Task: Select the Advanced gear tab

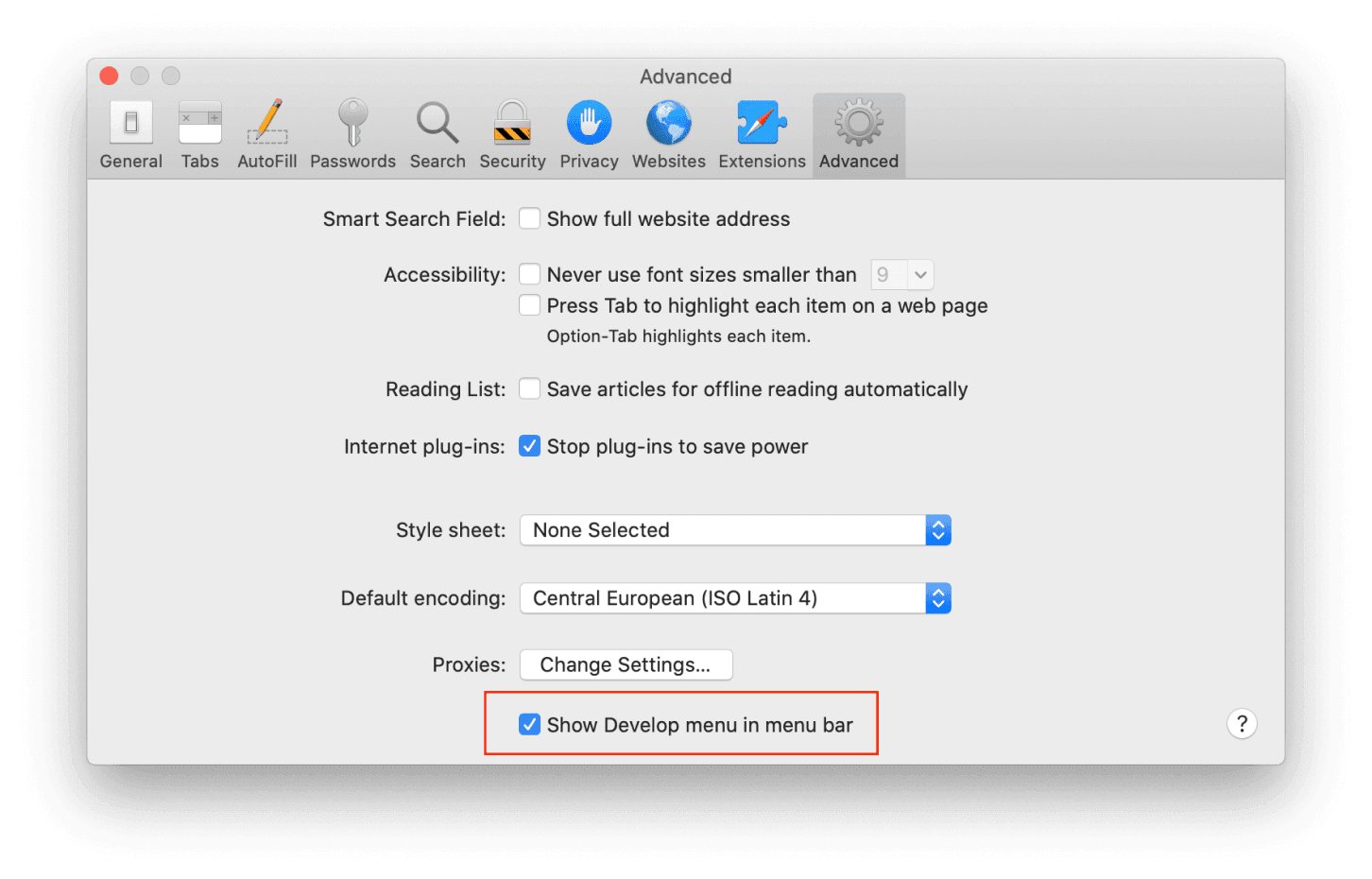Action: (x=858, y=135)
